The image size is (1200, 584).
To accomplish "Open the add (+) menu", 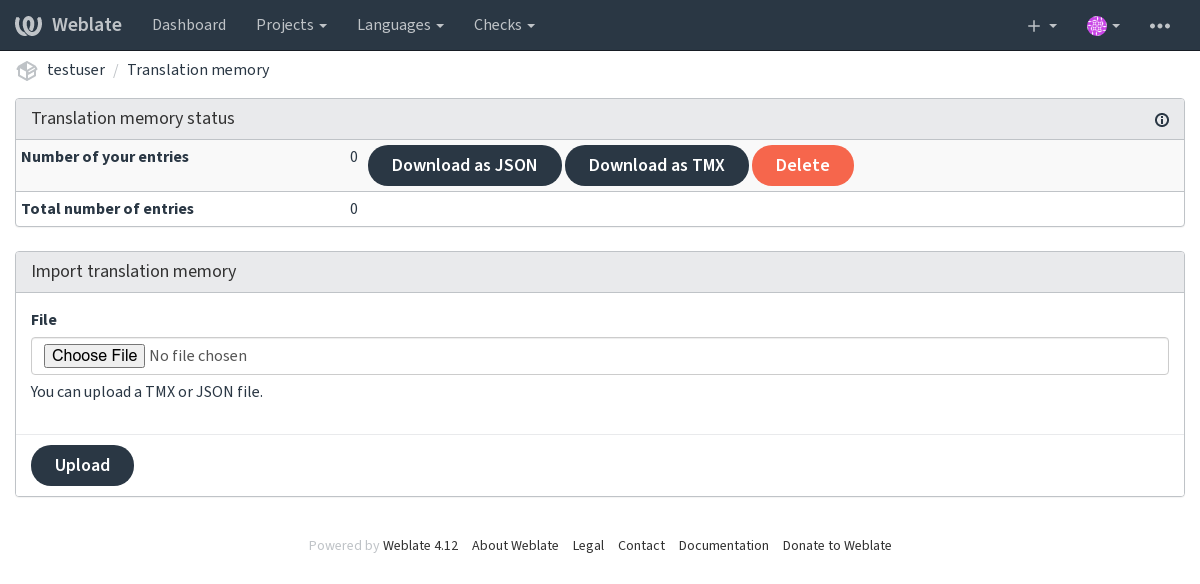I will (1042, 25).
